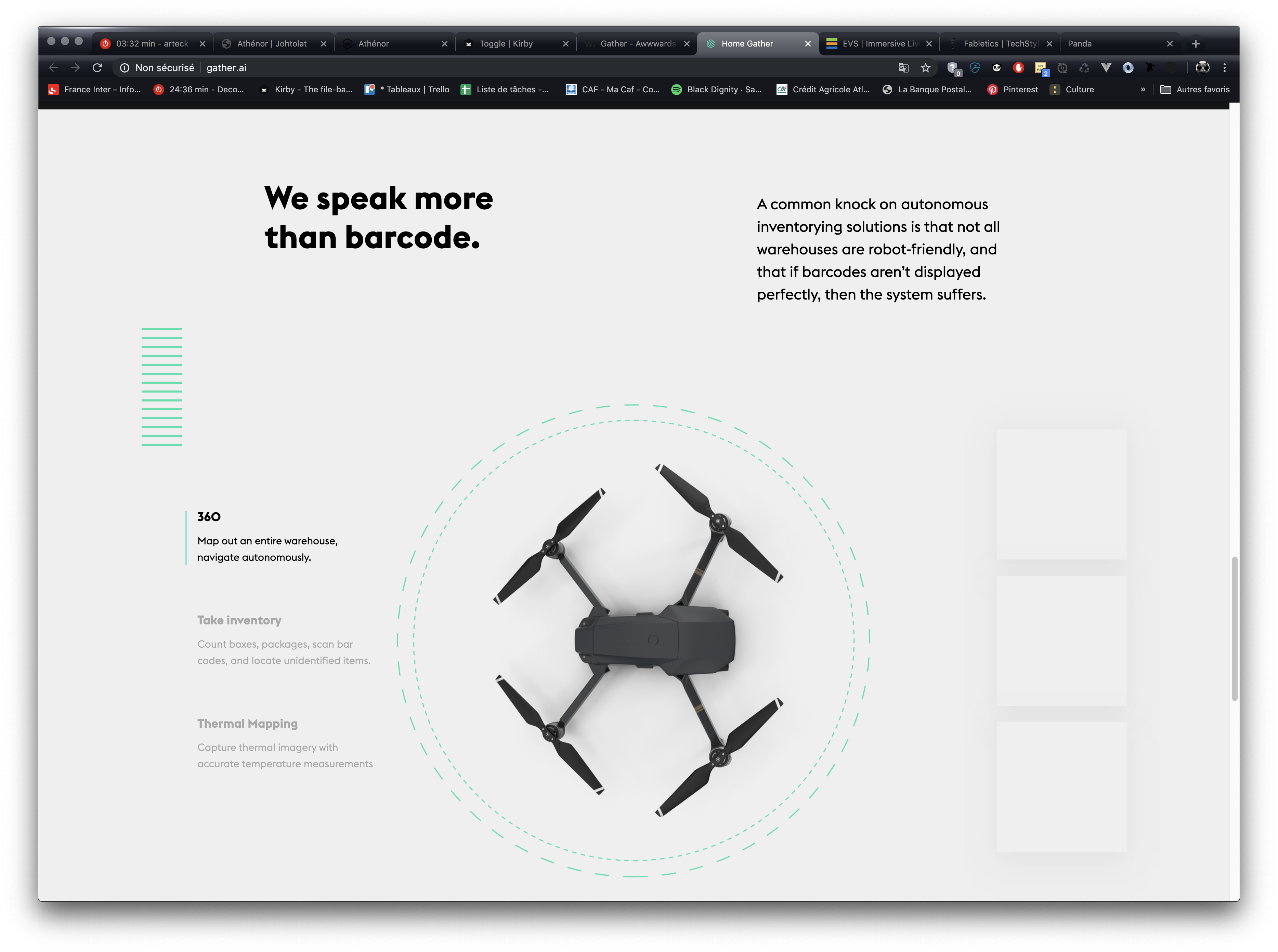Open the question-mark shield extension
This screenshot has width=1278, height=952.
click(x=953, y=69)
